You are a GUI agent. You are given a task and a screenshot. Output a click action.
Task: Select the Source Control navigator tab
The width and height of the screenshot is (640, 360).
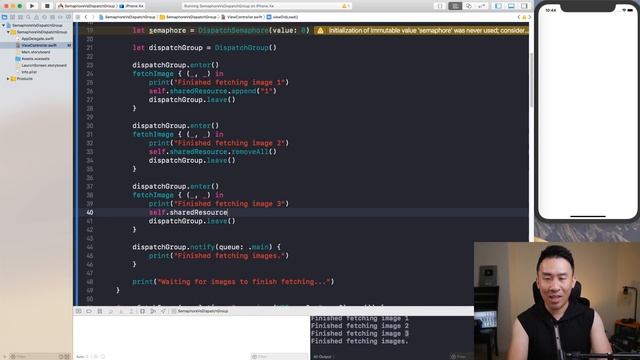click(x=12, y=17)
